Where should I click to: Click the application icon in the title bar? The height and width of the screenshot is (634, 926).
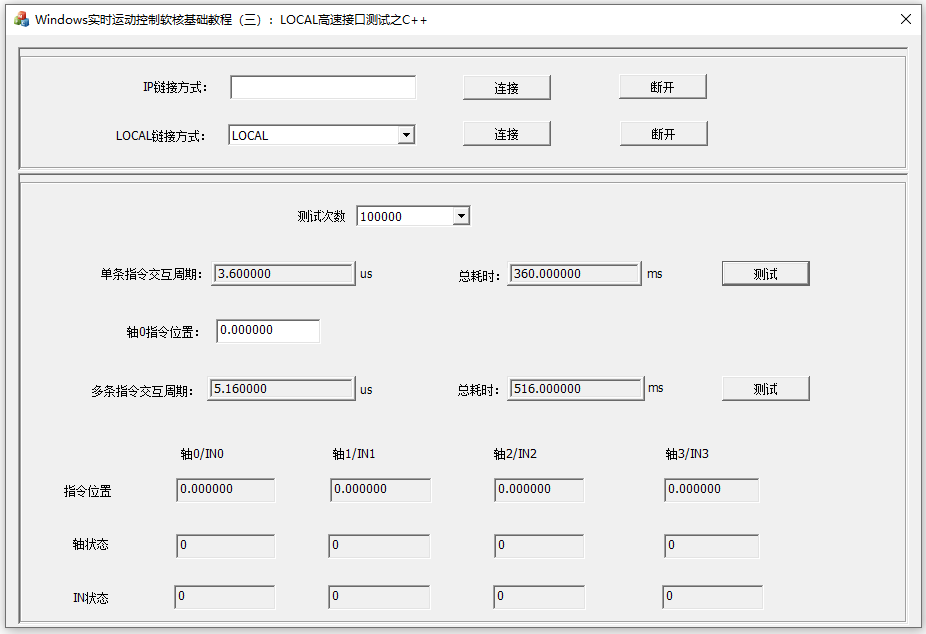[20, 18]
